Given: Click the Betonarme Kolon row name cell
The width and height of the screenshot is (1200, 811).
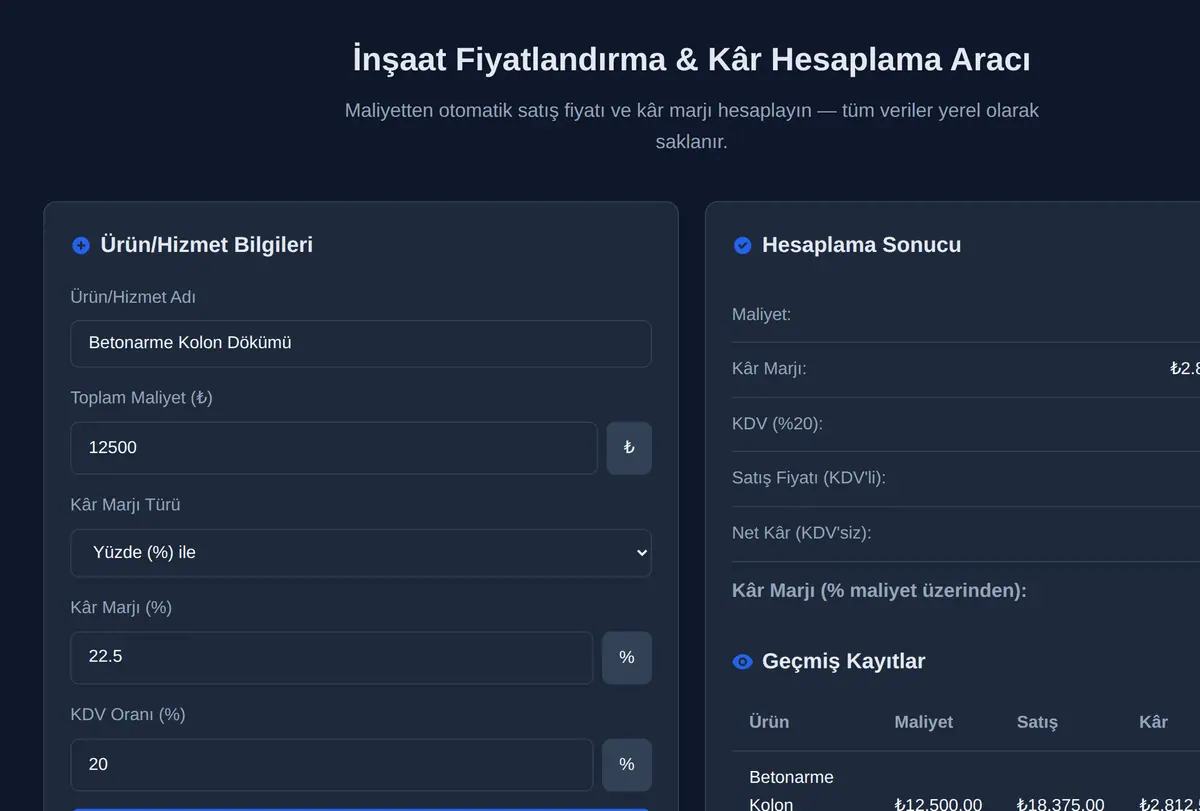Looking at the screenshot, I should coord(791,790).
